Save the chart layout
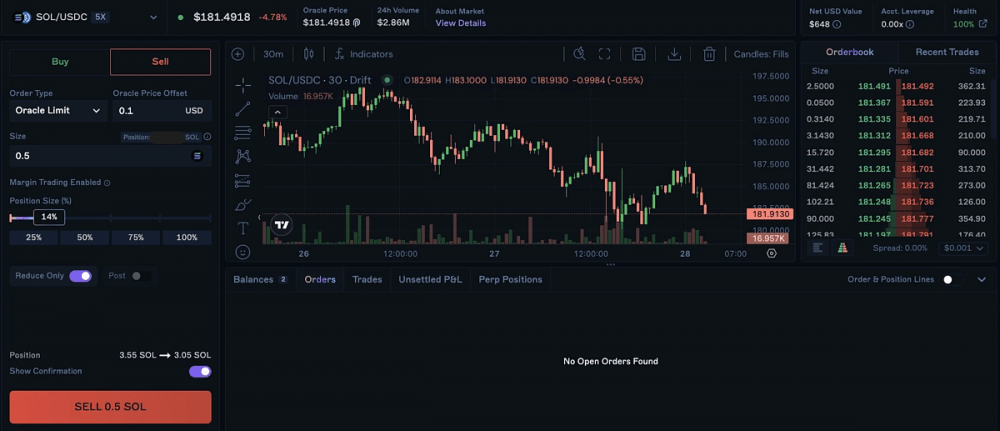This screenshot has width=1000, height=431. point(638,54)
